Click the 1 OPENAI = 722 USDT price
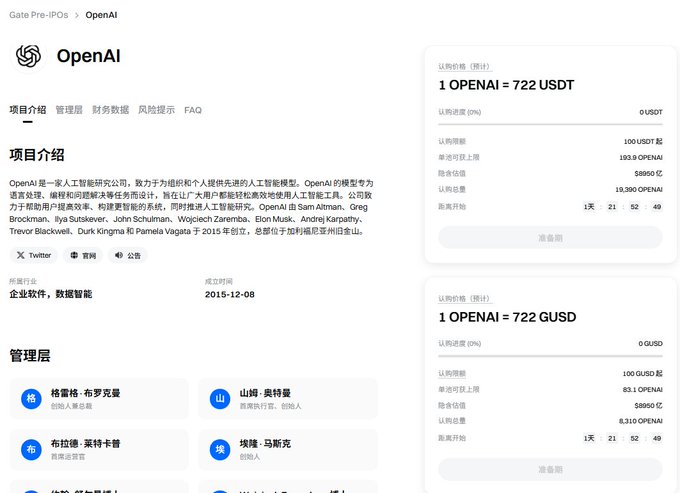Image resolution: width=680 pixels, height=493 pixels. click(x=507, y=85)
